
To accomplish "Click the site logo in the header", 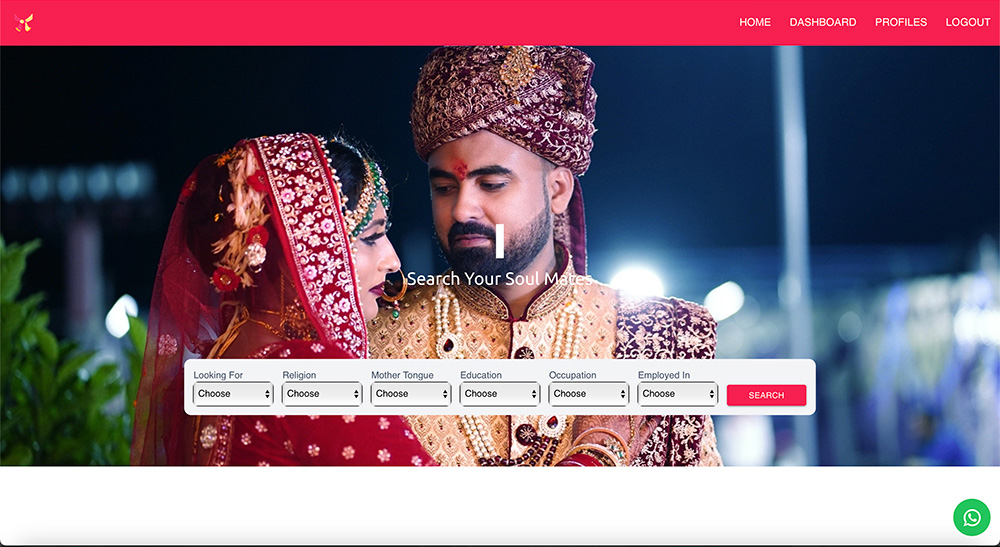I will pyautogui.click(x=24, y=22).
